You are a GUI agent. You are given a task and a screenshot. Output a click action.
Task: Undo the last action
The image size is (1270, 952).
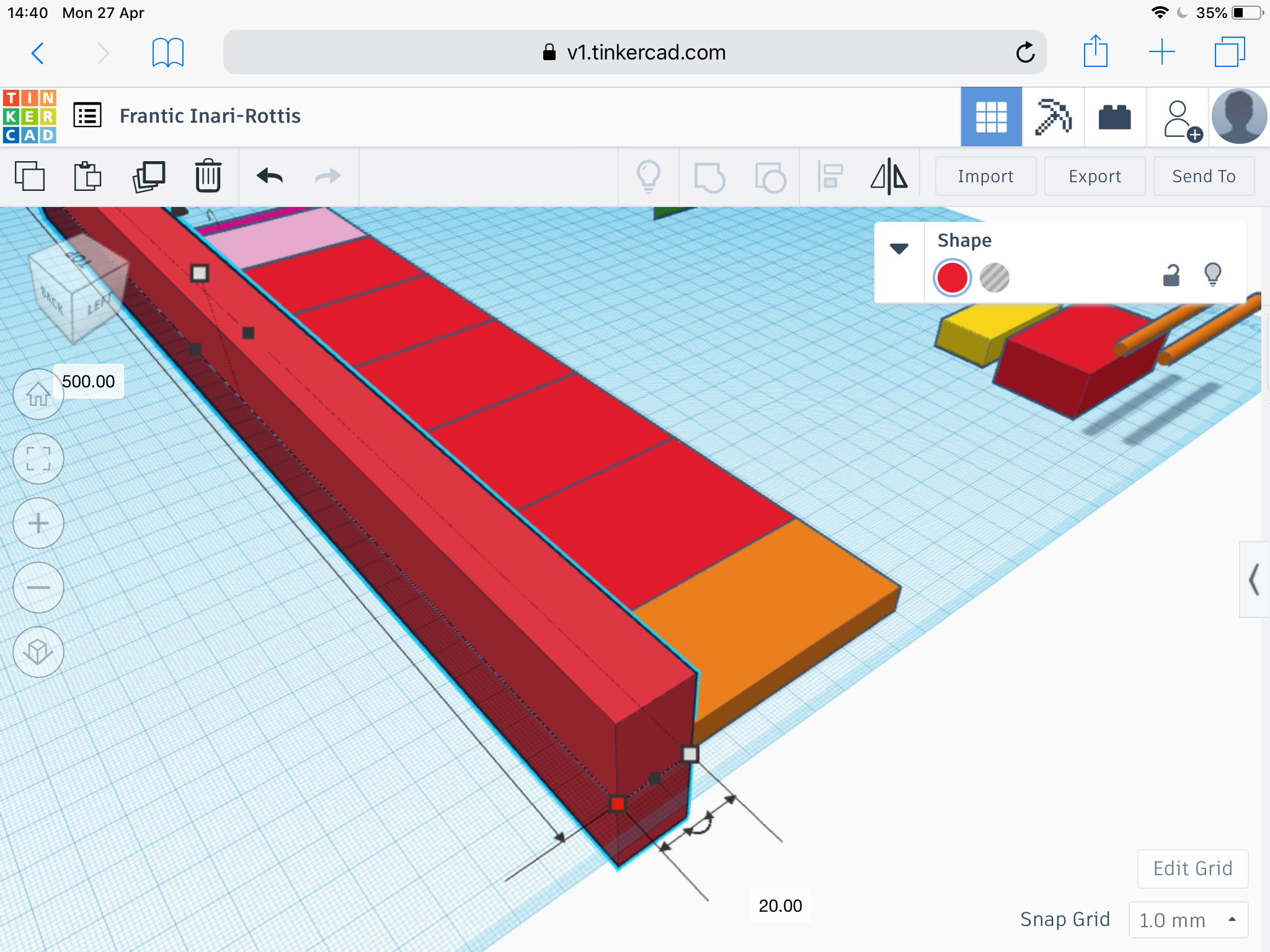(x=270, y=176)
